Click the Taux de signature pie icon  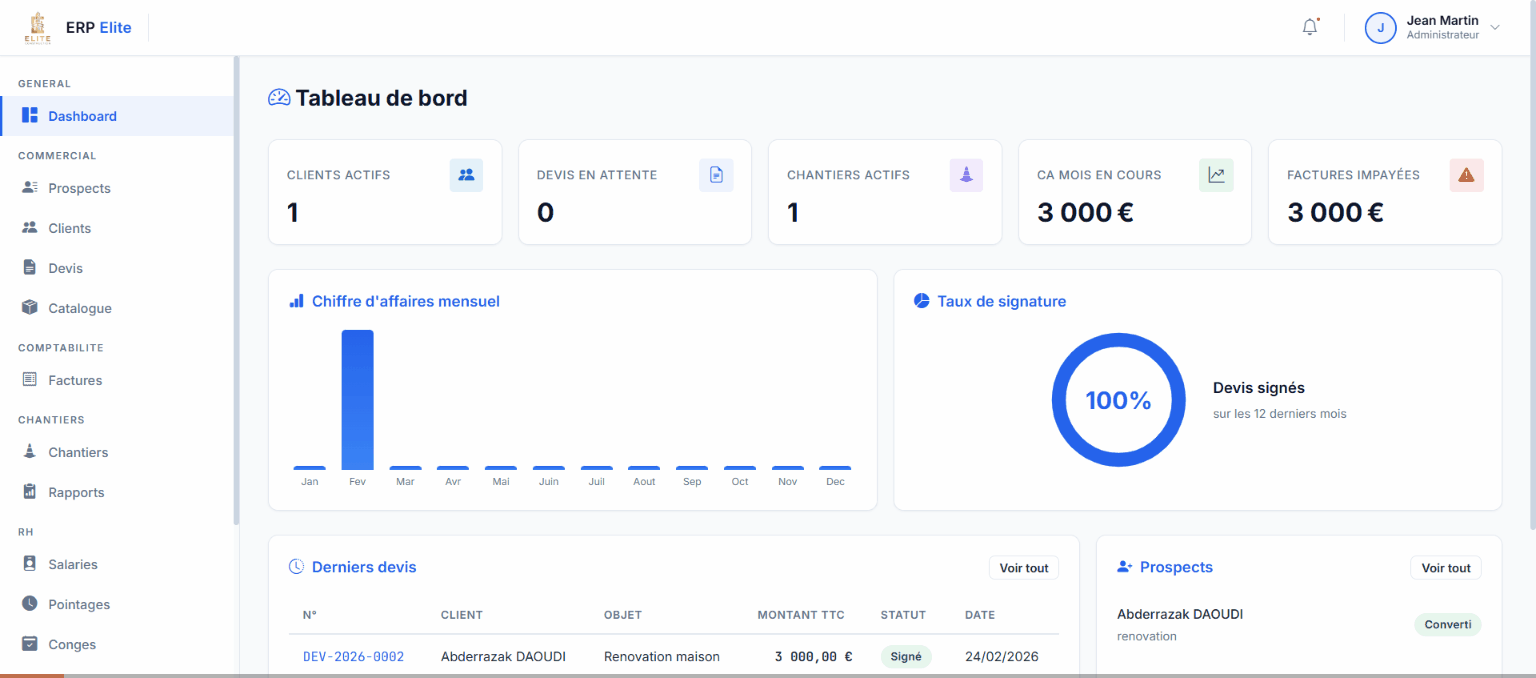click(x=921, y=300)
